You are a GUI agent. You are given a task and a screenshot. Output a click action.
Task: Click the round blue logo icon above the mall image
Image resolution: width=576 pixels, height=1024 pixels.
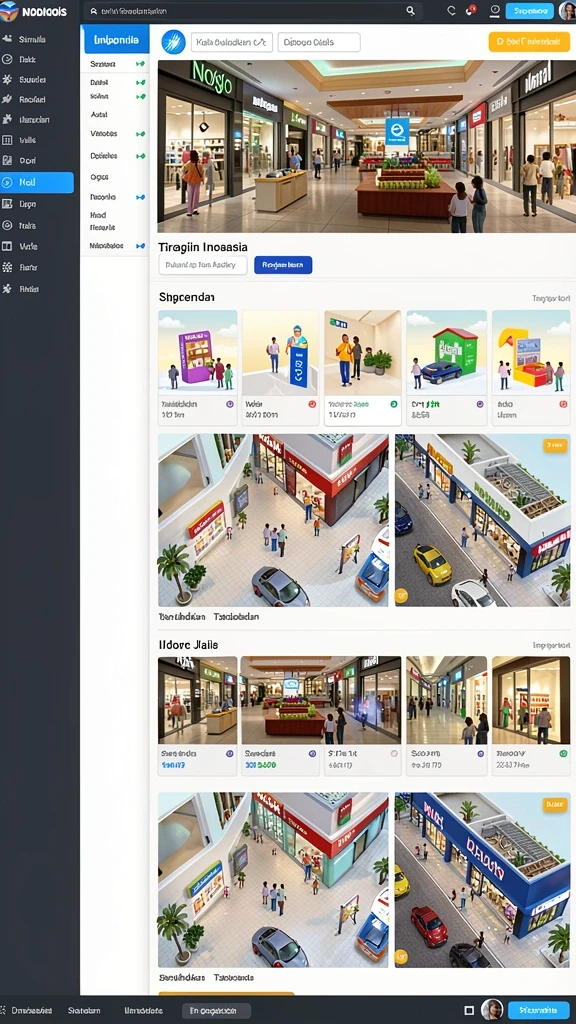pos(174,42)
